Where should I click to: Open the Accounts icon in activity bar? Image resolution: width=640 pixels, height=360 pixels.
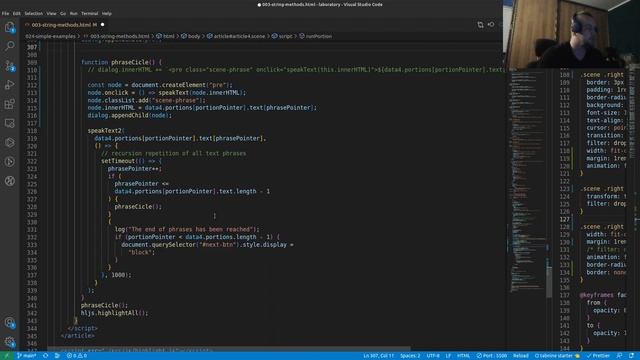click(9, 323)
